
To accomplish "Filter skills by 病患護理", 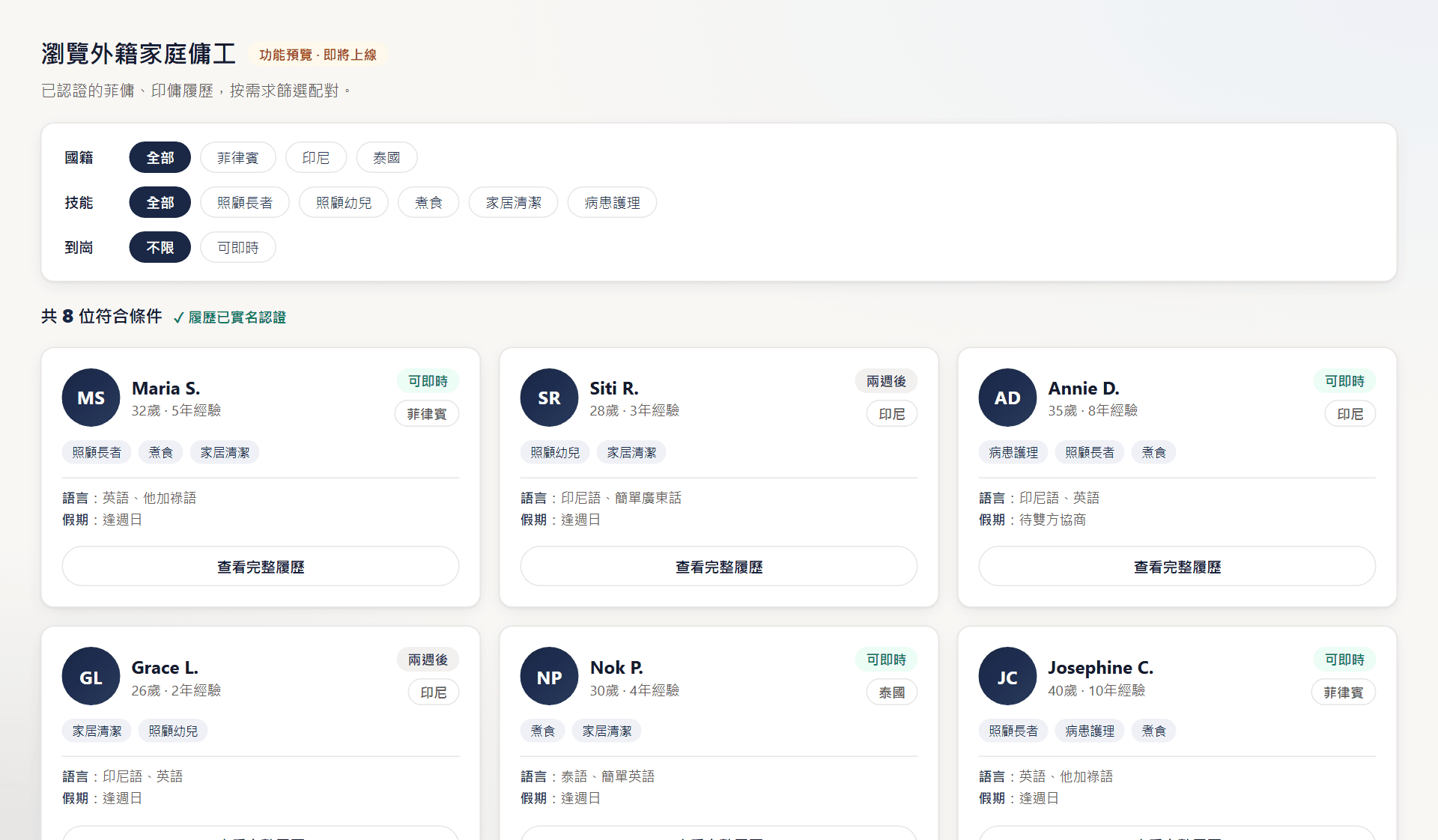I will coord(612,203).
